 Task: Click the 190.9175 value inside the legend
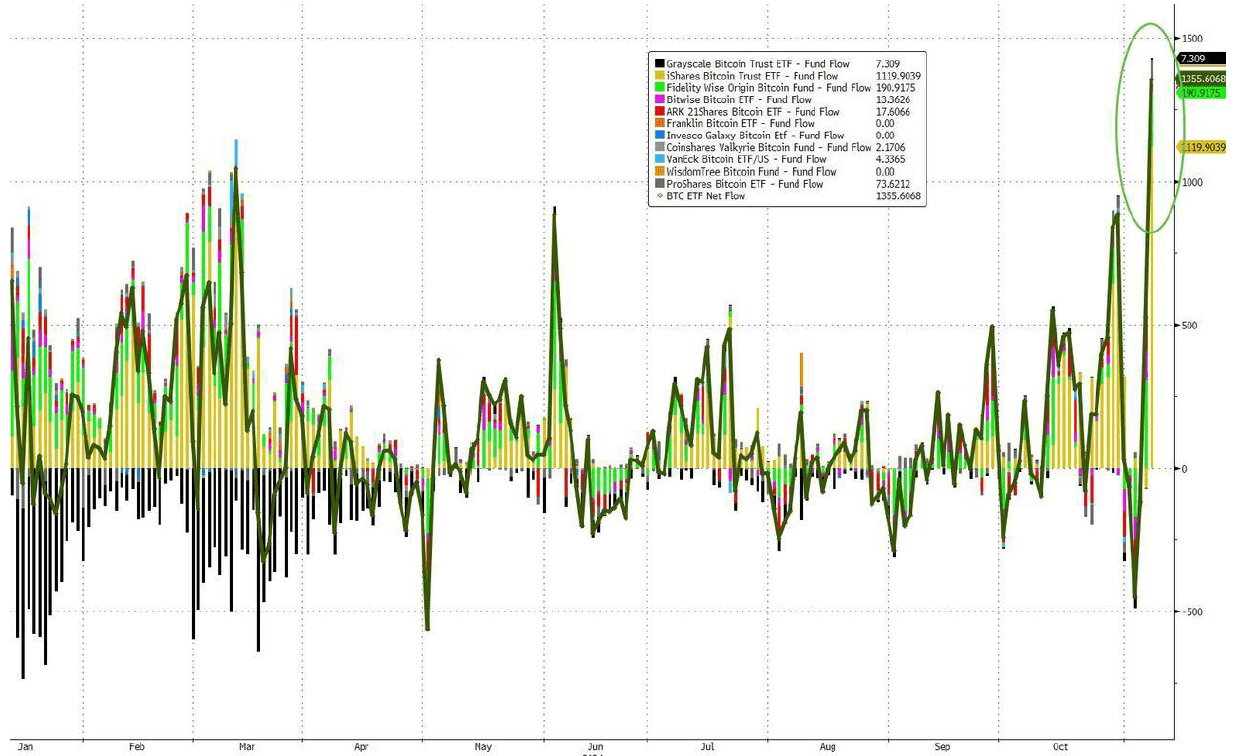(x=896, y=87)
